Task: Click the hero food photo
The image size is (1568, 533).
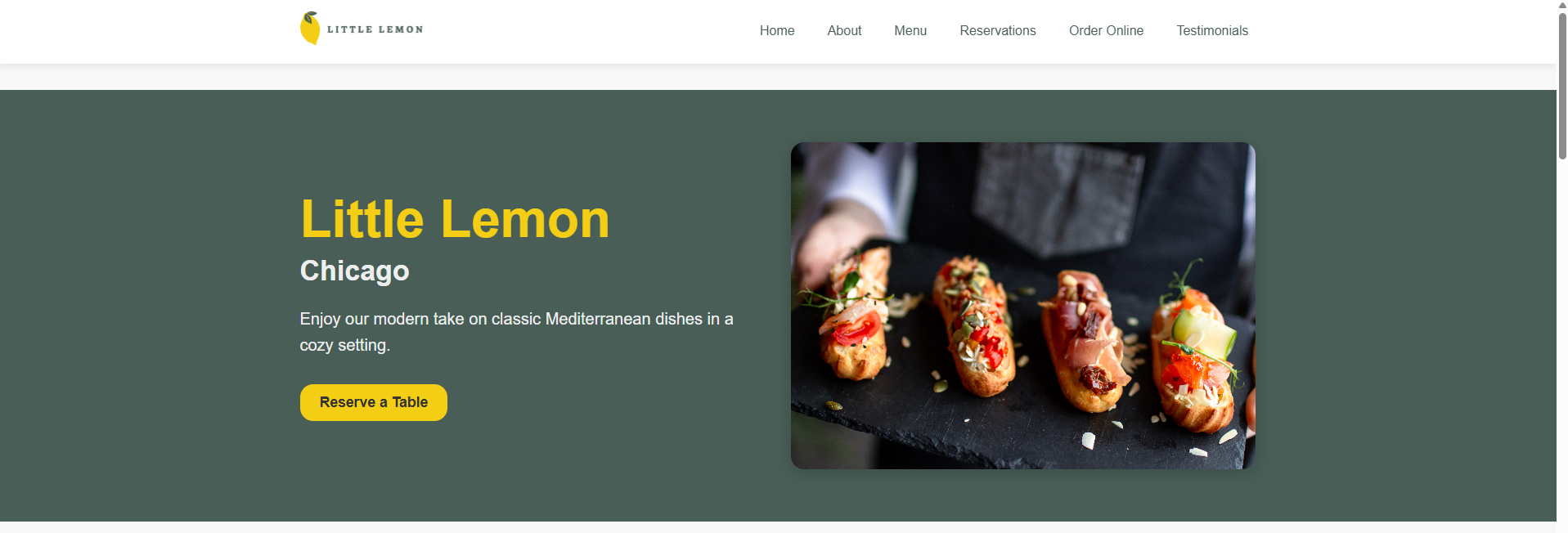Action: 1022,306
